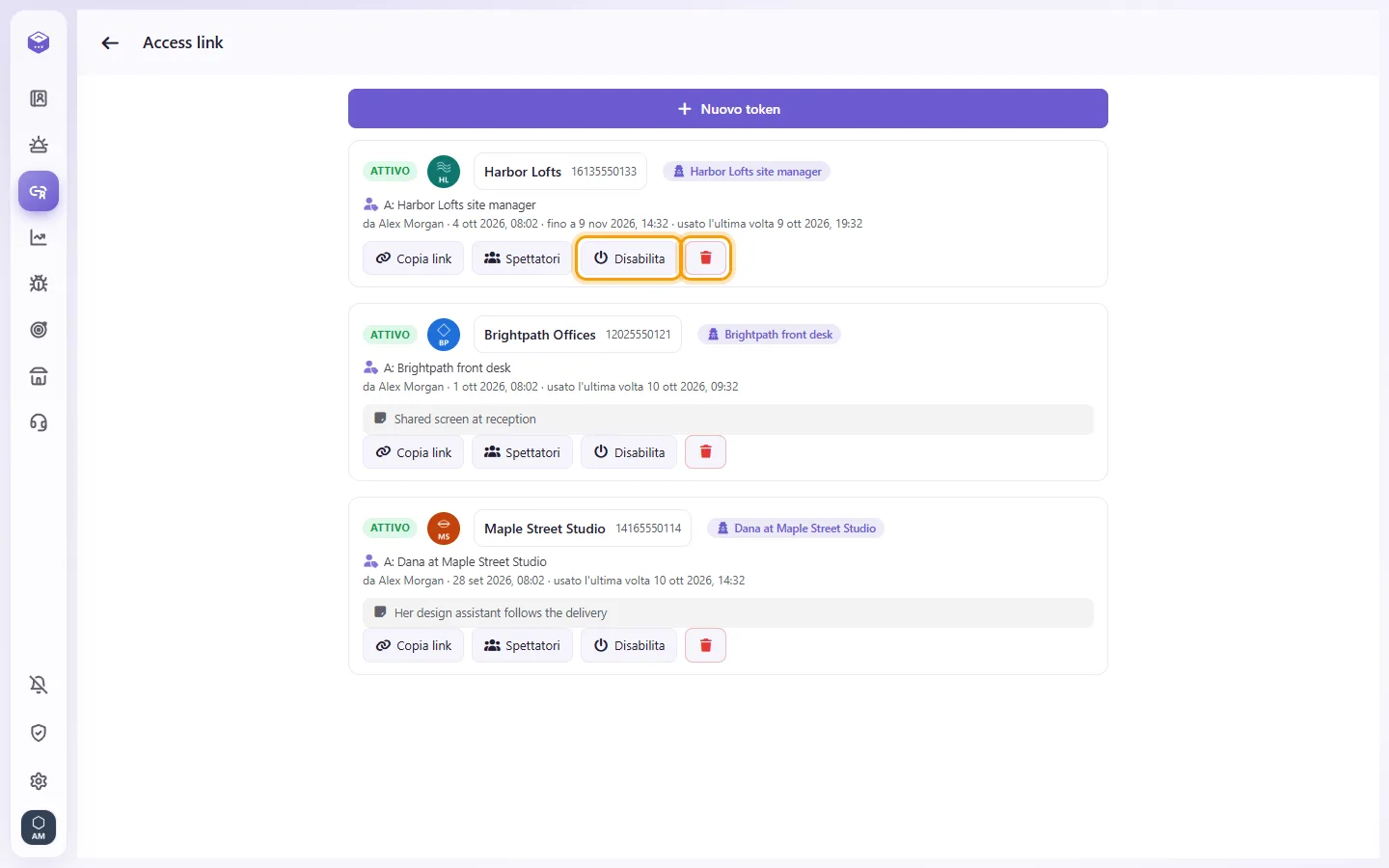Delete the Maple Street Studio token

pyautogui.click(x=705, y=645)
